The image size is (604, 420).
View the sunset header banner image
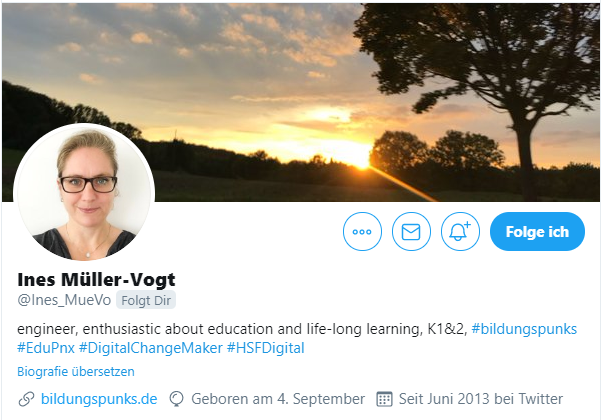point(300,102)
